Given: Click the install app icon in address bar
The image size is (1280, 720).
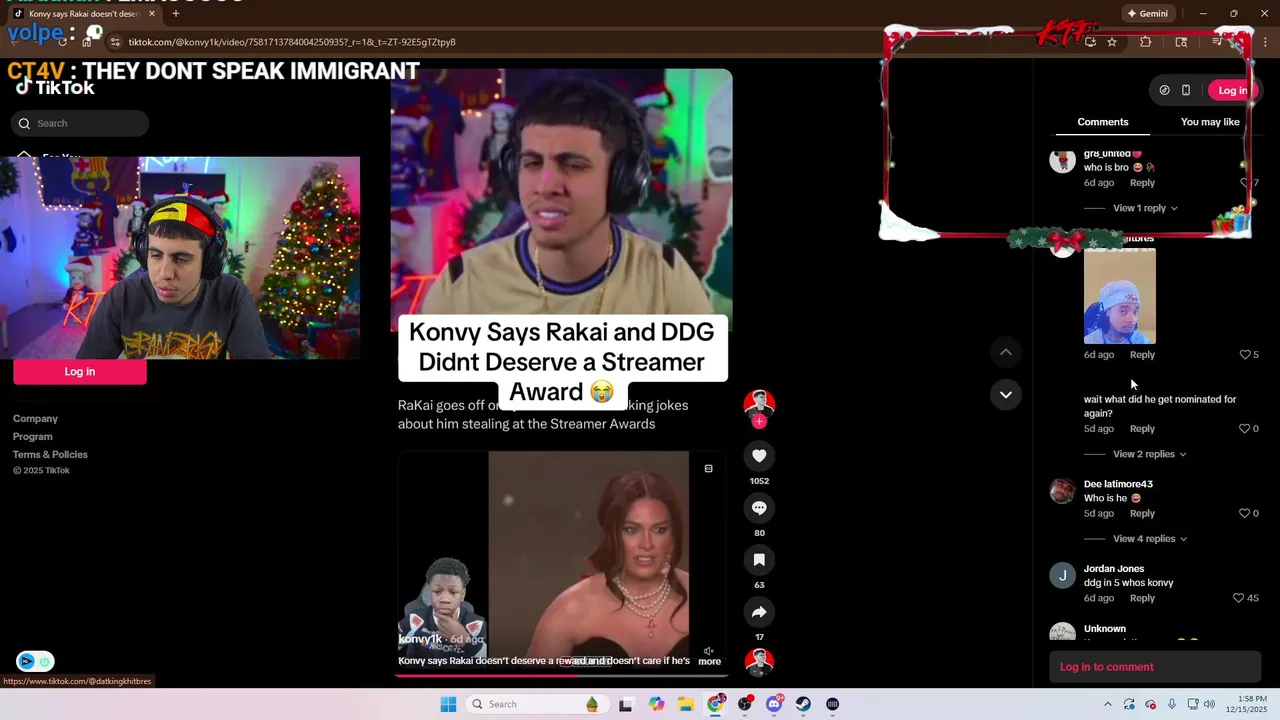Looking at the screenshot, I should (1090, 42).
